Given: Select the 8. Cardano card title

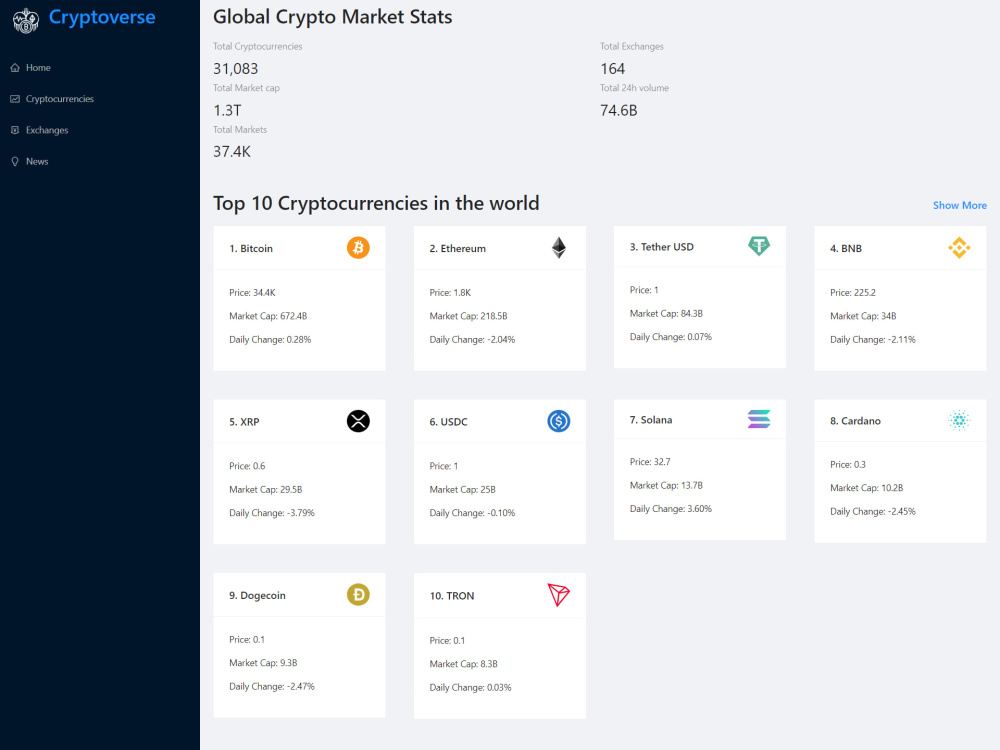Looking at the screenshot, I should [x=855, y=421].
